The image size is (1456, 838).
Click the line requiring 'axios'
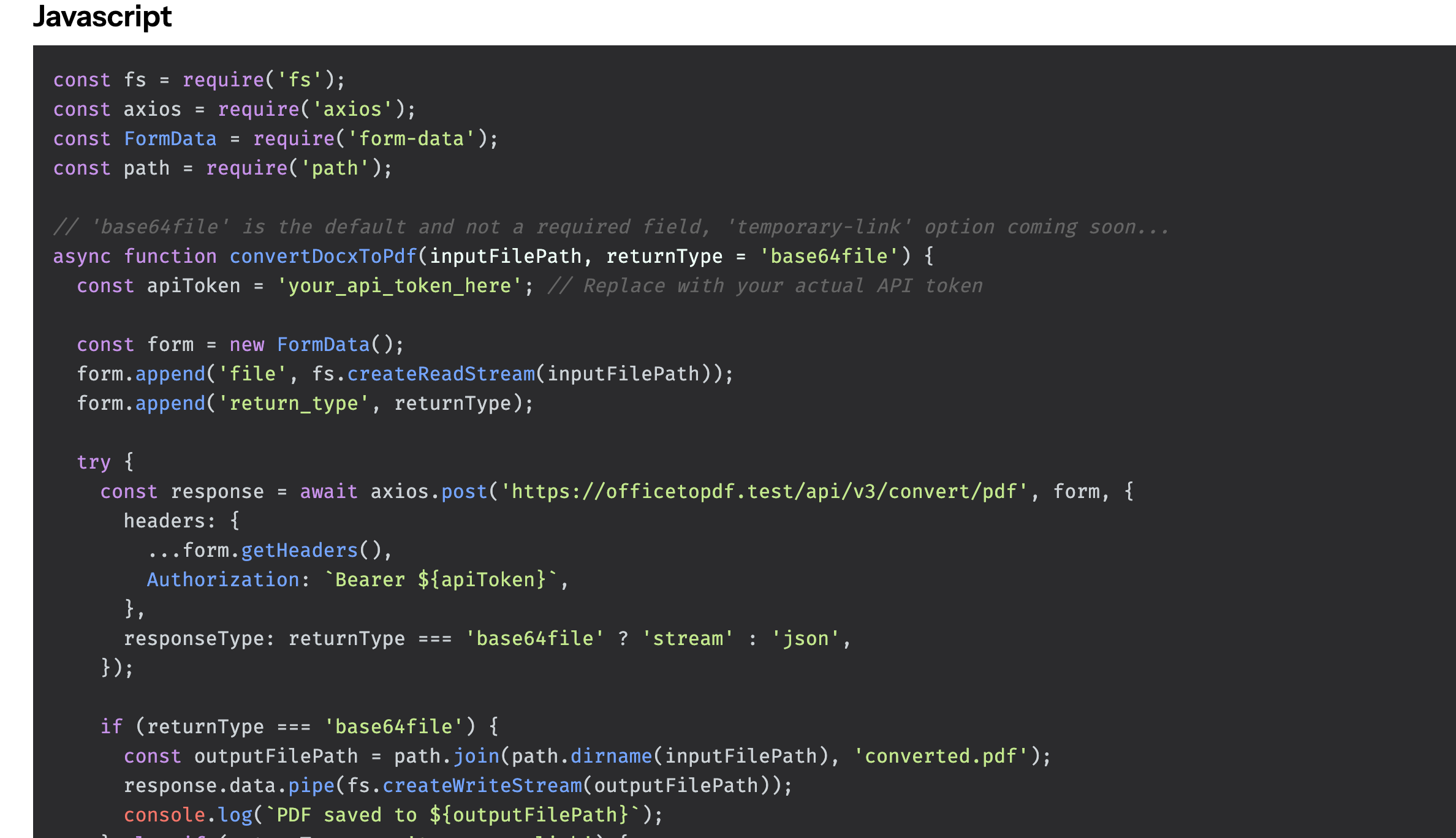tap(235, 110)
